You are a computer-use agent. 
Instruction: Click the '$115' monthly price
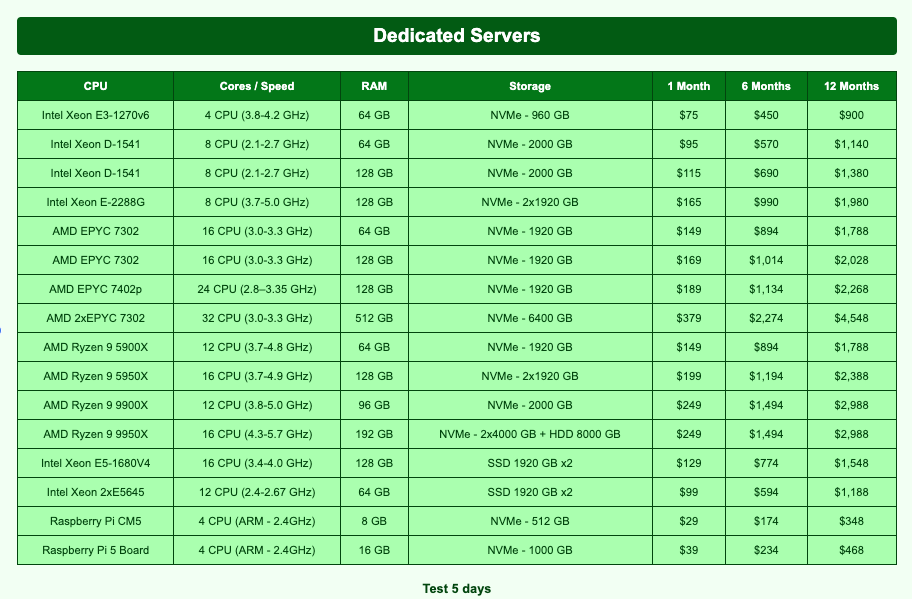coord(689,173)
